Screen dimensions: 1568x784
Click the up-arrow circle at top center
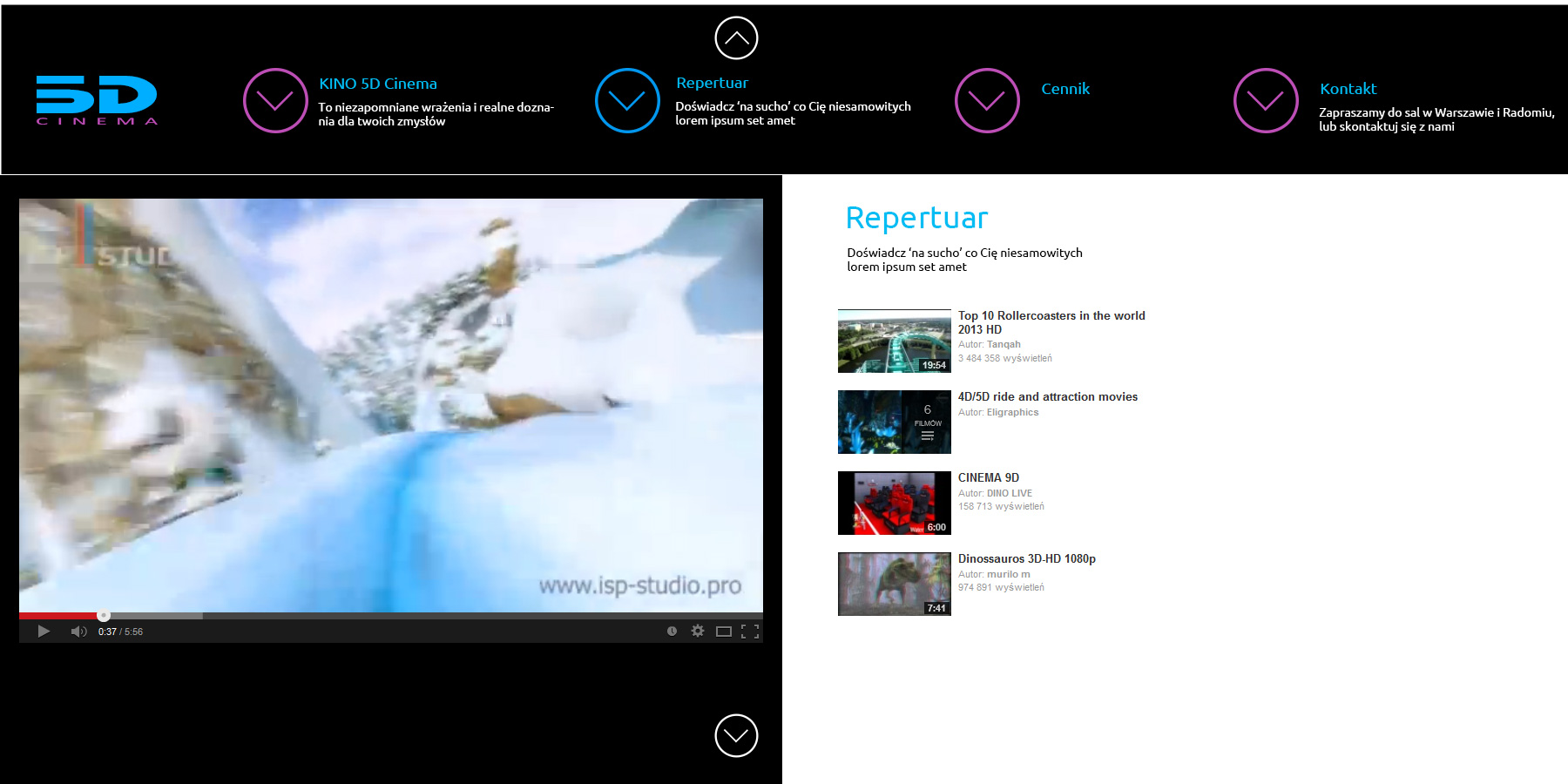736,38
